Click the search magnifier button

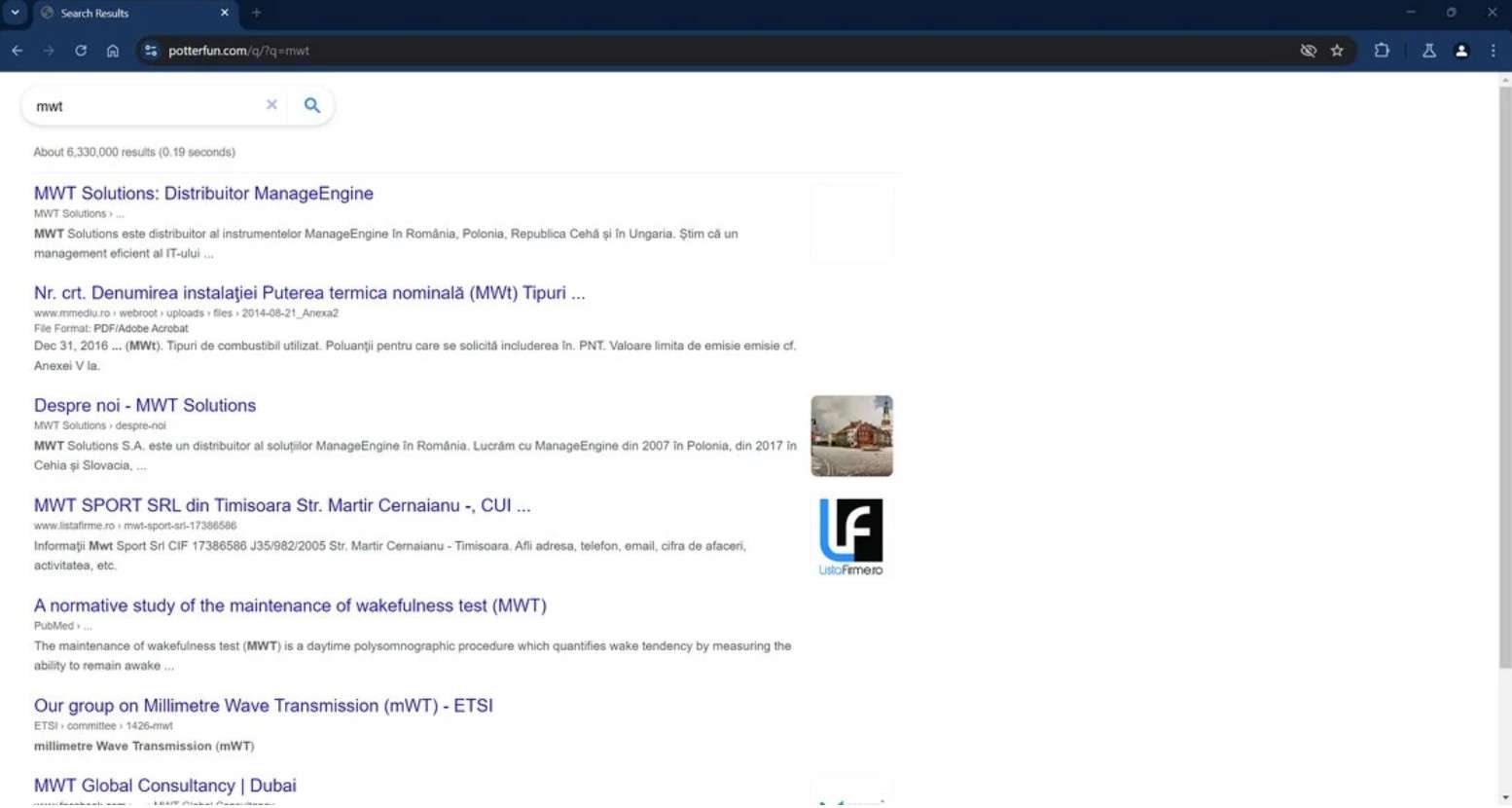click(x=311, y=105)
